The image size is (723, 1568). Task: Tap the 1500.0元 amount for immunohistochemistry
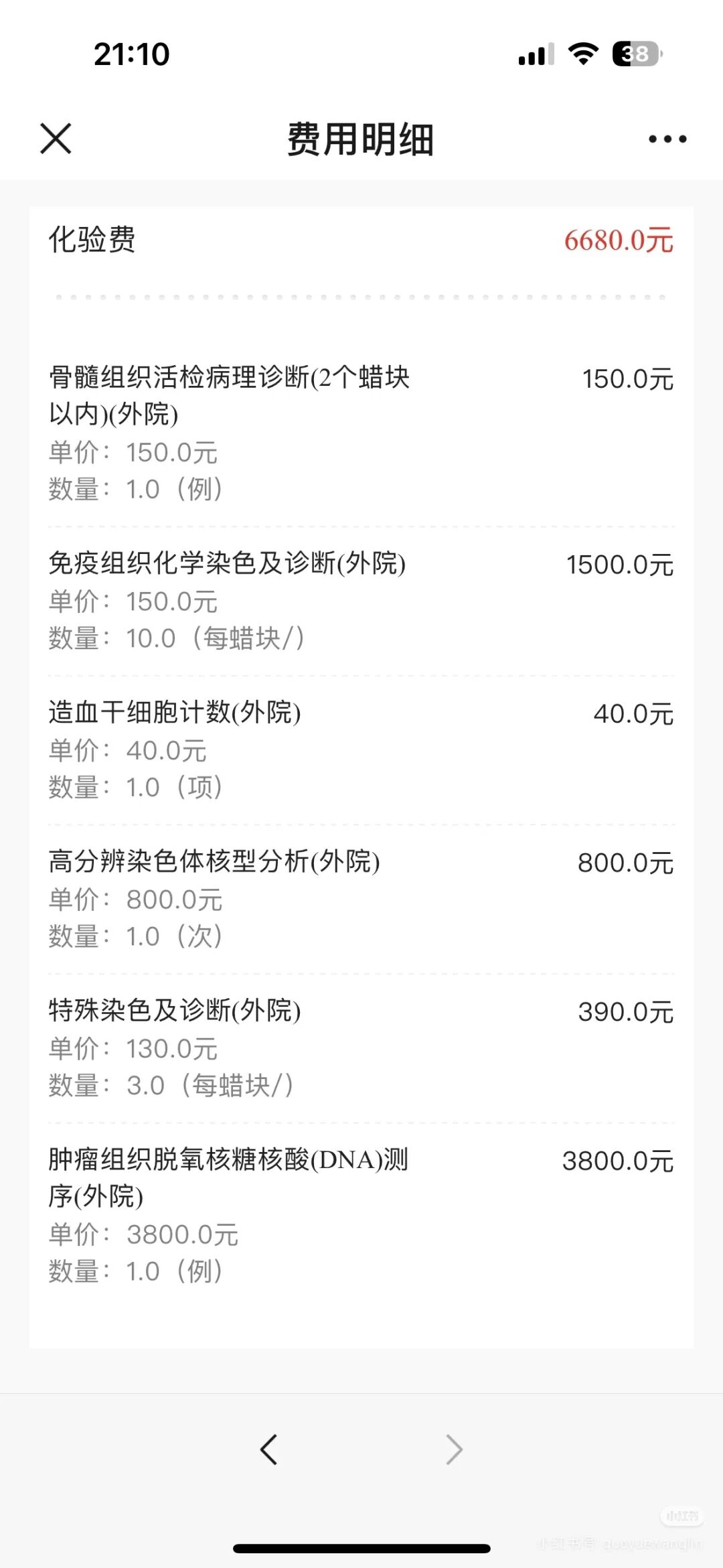pos(620,565)
